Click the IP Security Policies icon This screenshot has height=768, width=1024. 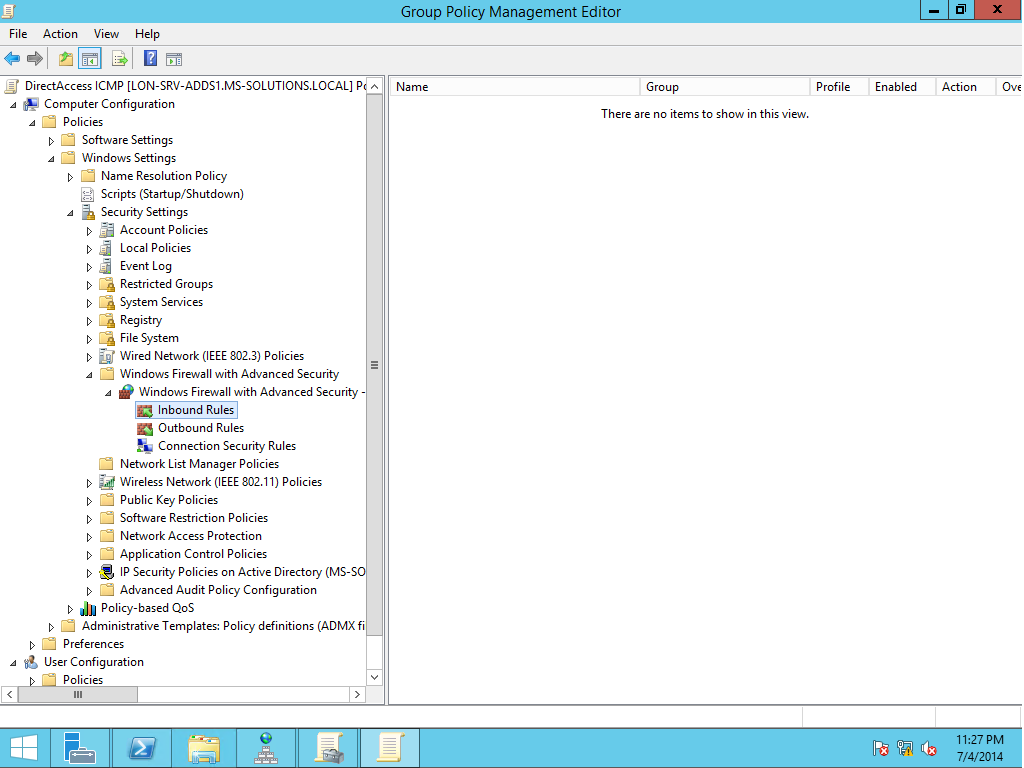tap(106, 572)
